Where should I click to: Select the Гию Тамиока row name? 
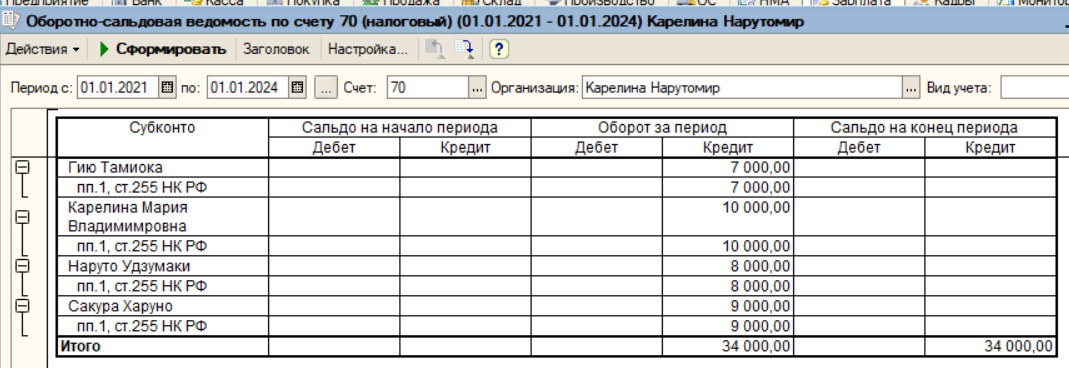[116, 167]
